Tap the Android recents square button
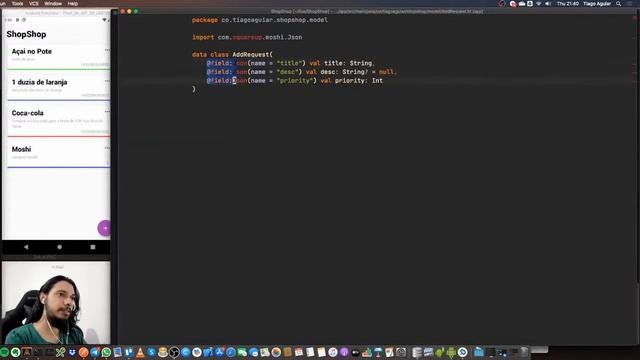640x360 pixels. (x=93, y=247)
